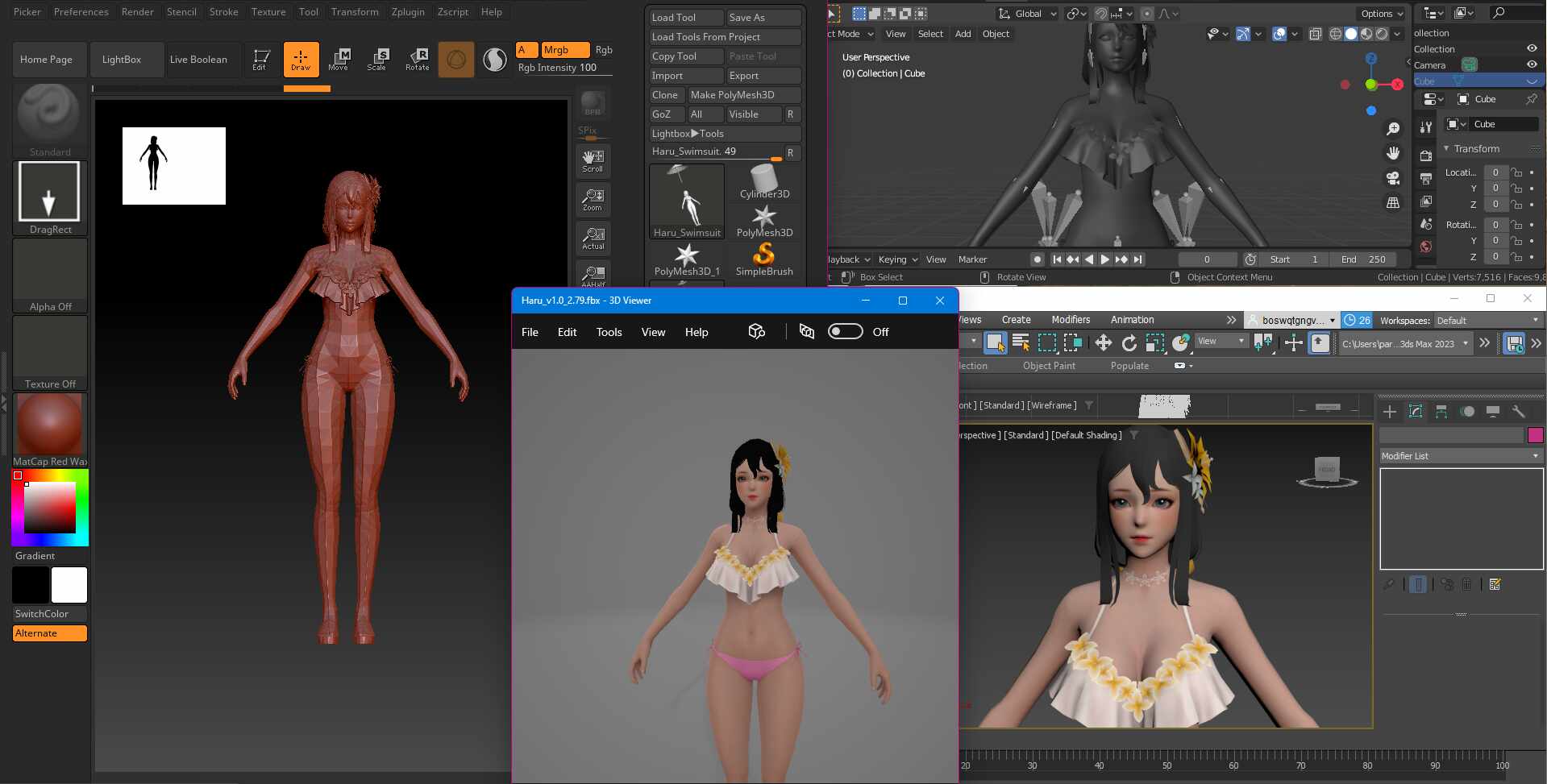Pick a color in the ZBrush color picker

pyautogui.click(x=50, y=508)
